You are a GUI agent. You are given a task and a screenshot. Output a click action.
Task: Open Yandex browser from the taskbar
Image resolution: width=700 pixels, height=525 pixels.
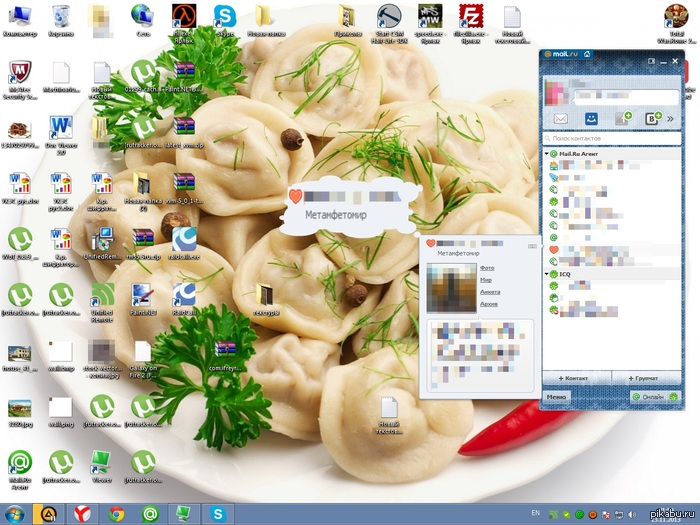pyautogui.click(x=82, y=514)
